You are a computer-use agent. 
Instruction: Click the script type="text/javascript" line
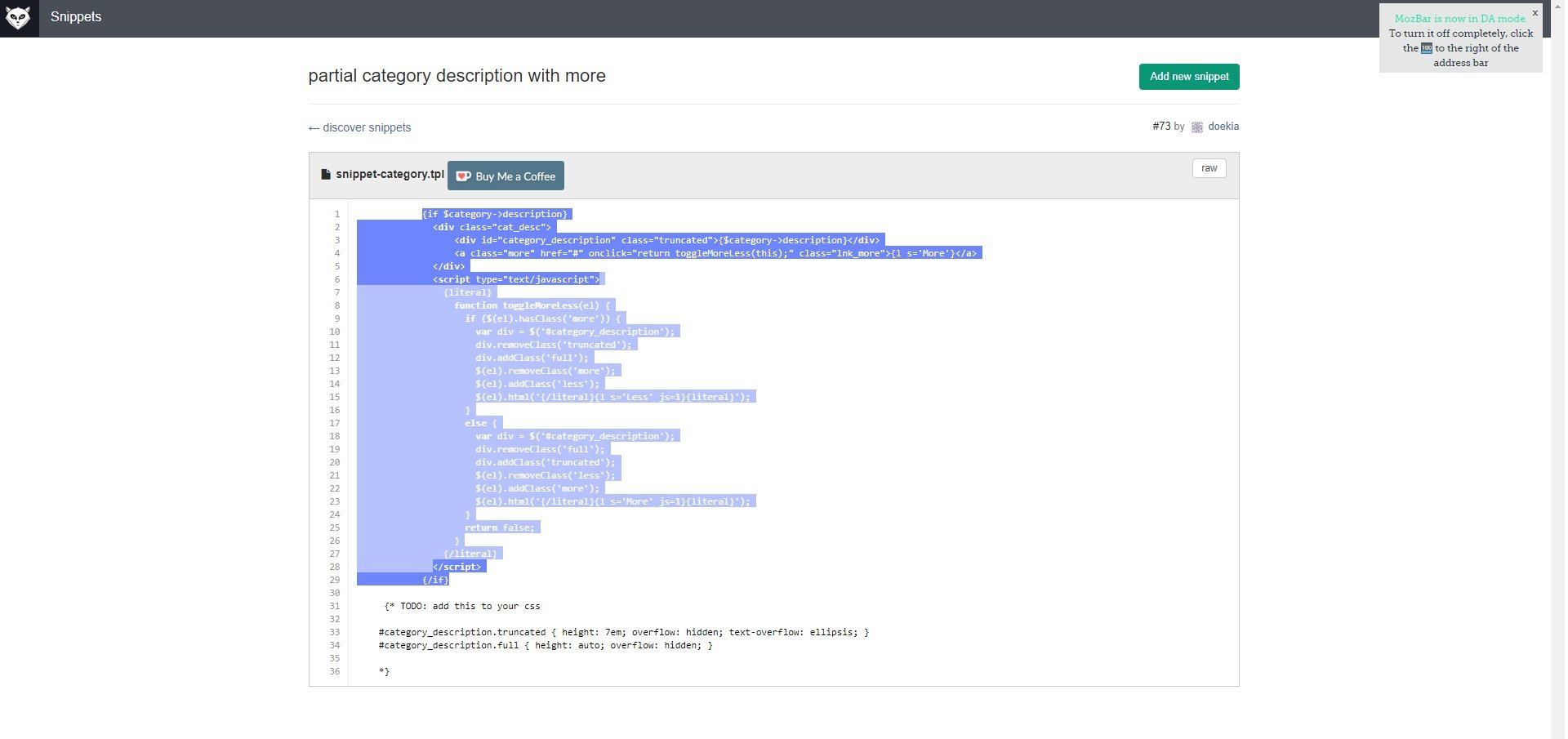[516, 279]
